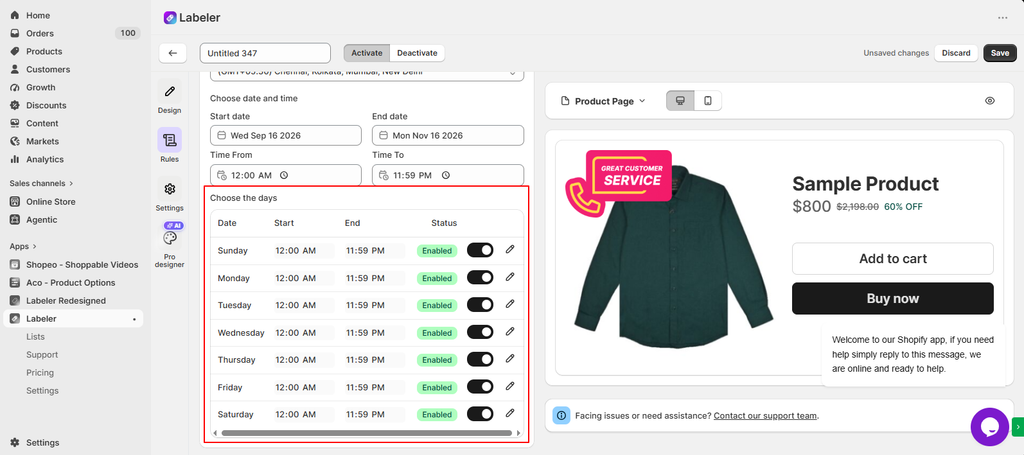Viewport: 1024px width, 455px height.
Task: Select Deactivate tab
Action: (417, 53)
